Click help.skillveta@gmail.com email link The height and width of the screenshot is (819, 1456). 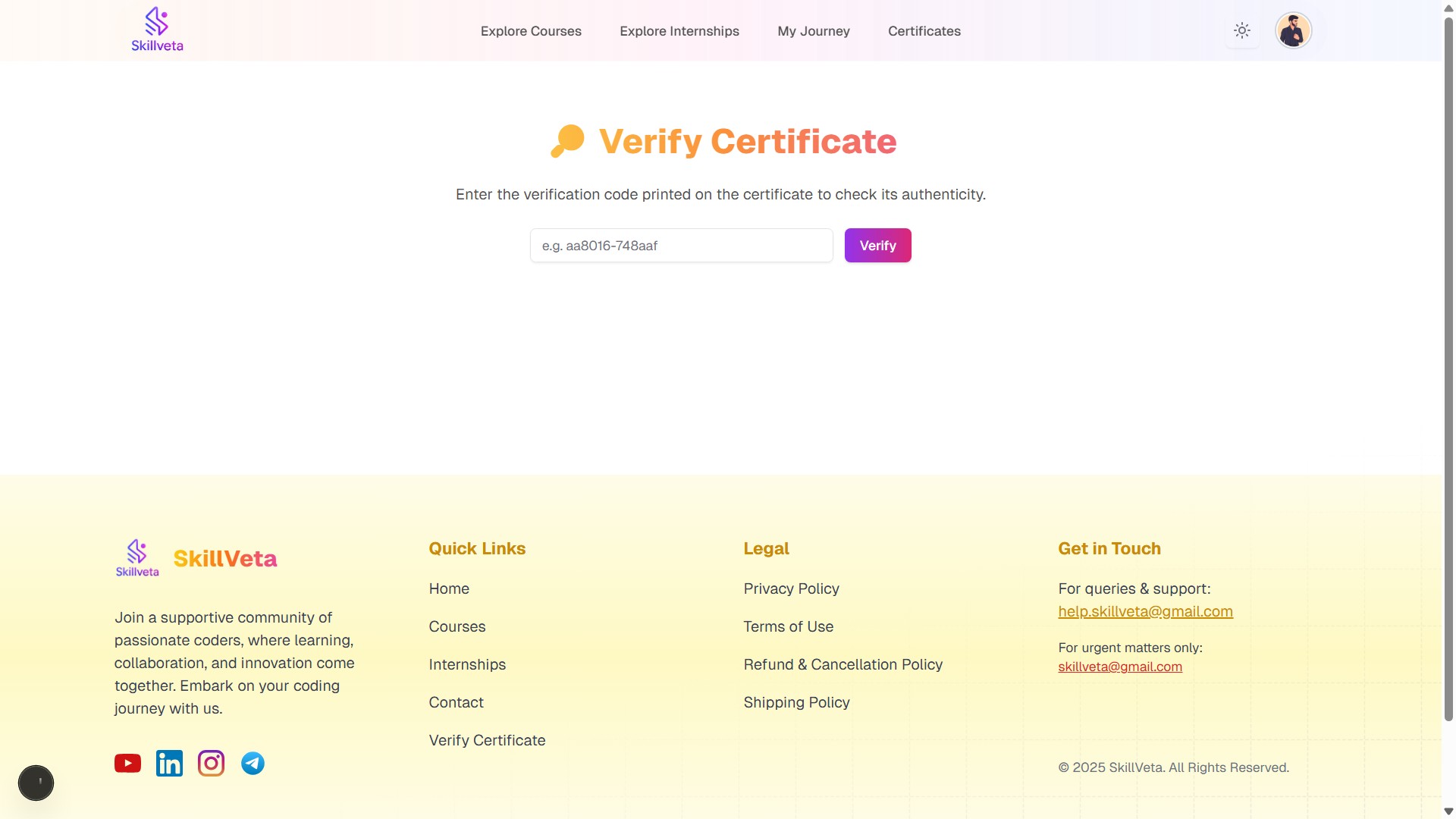point(1145,611)
